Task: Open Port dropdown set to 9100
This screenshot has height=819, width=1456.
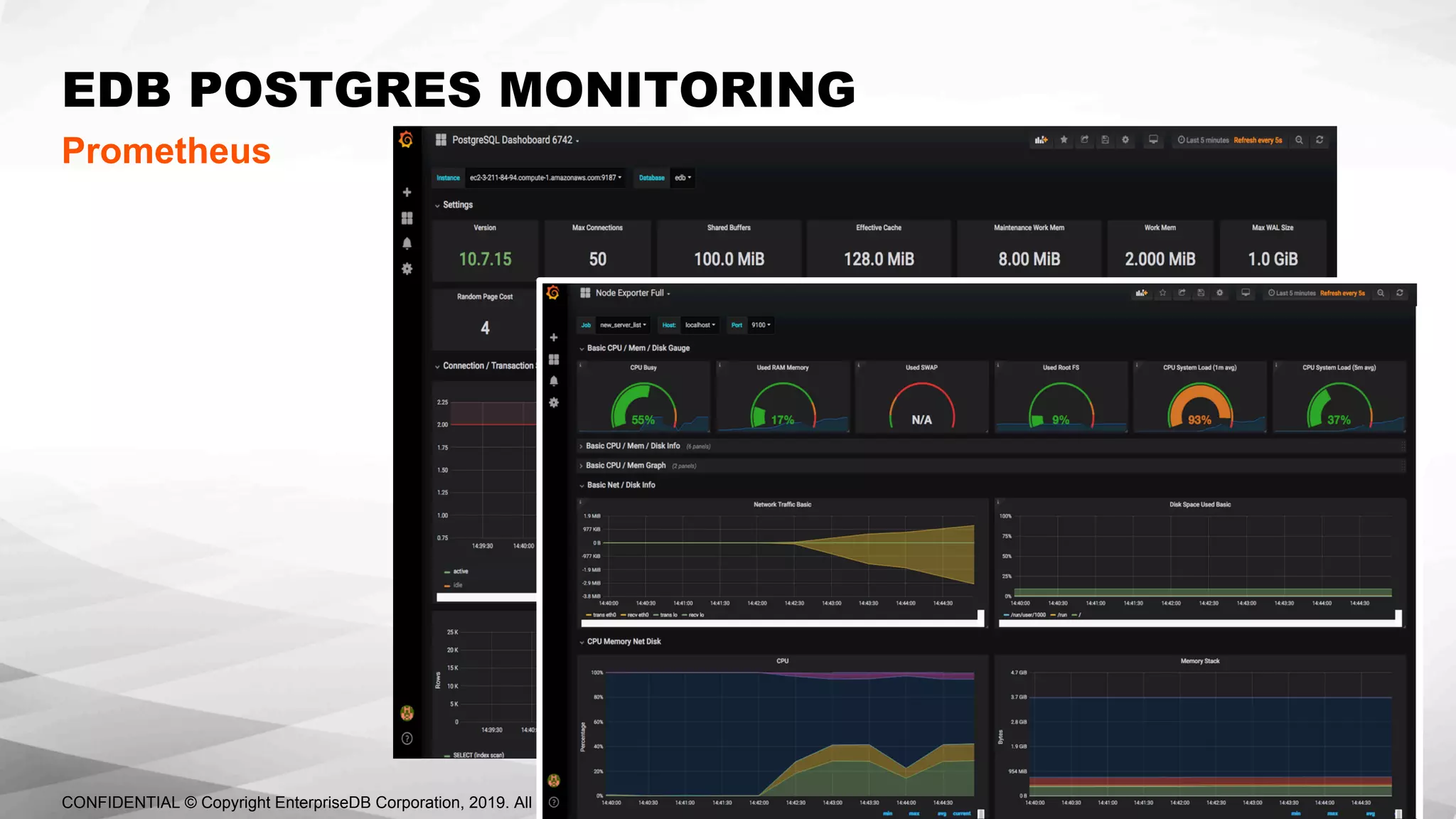Action: point(761,325)
